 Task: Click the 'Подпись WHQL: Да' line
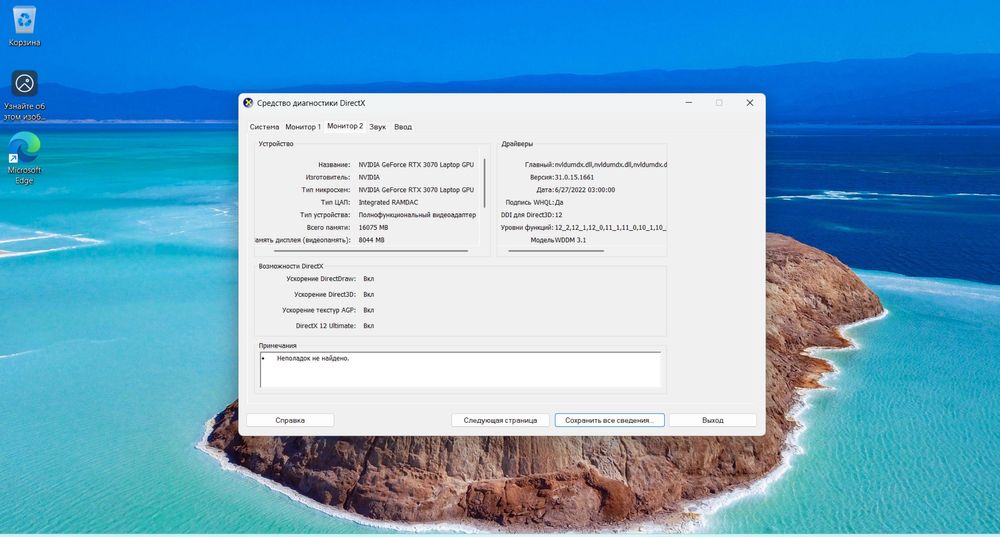pos(534,202)
